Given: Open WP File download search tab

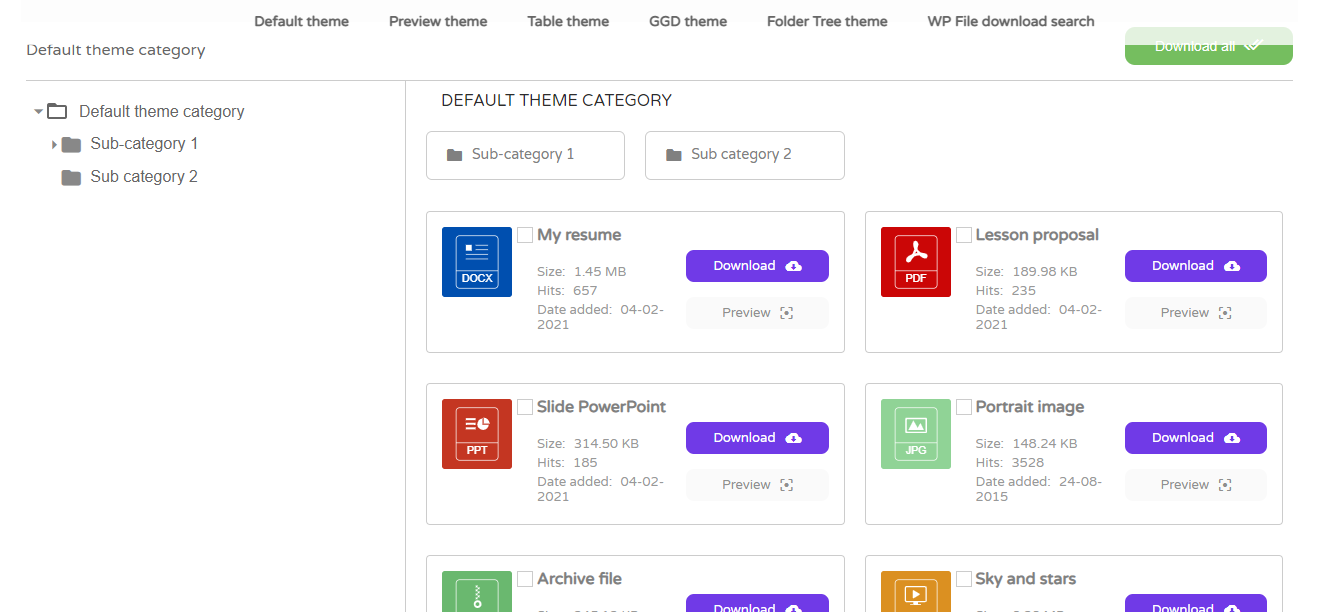Looking at the screenshot, I should pyautogui.click(x=1010, y=21).
